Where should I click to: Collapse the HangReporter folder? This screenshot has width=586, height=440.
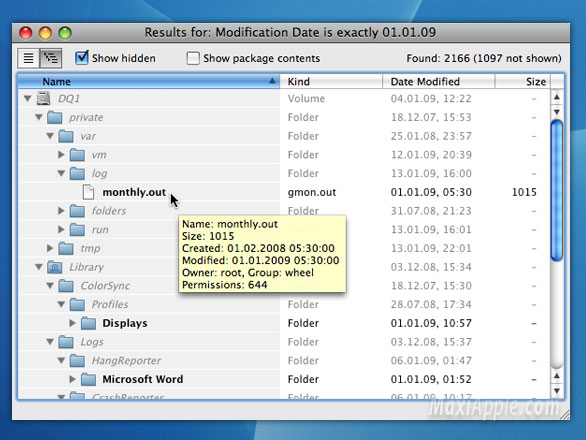click(61, 360)
